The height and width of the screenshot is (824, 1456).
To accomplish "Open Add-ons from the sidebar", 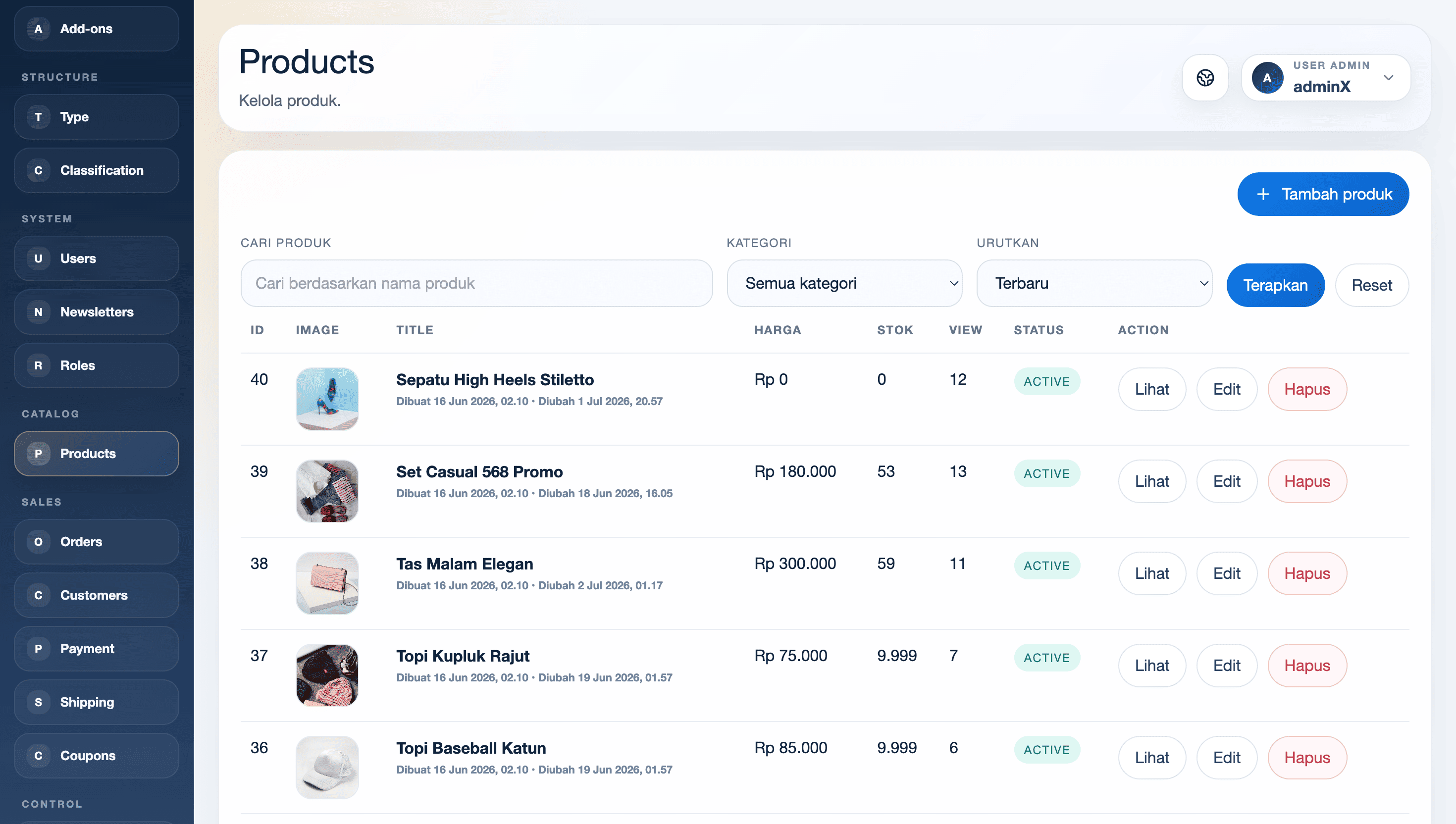I will 96,28.
